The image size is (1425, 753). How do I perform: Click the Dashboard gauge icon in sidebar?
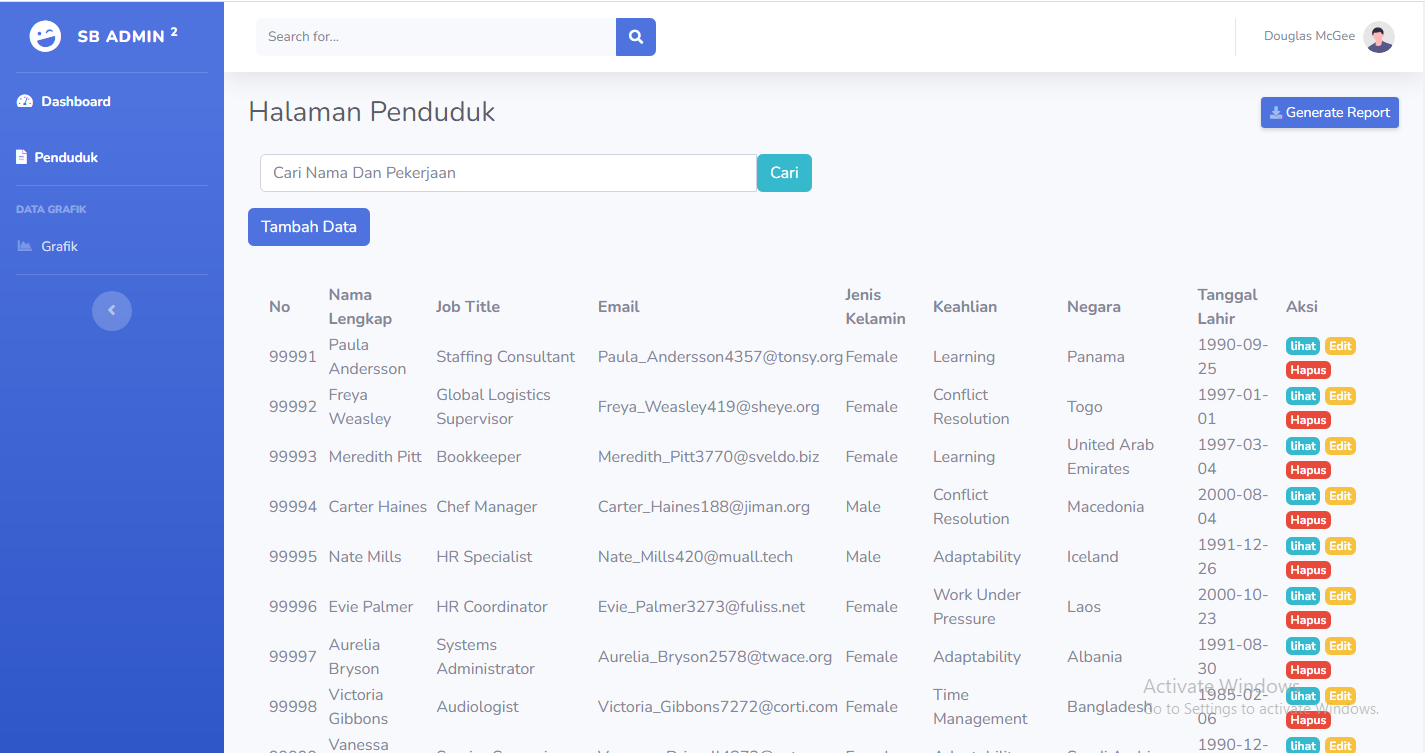25,101
